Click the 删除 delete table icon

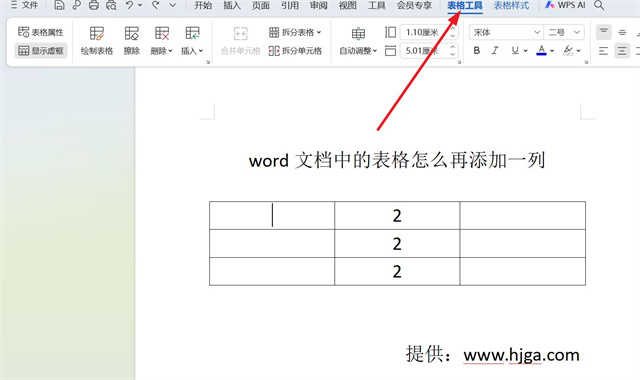point(162,33)
